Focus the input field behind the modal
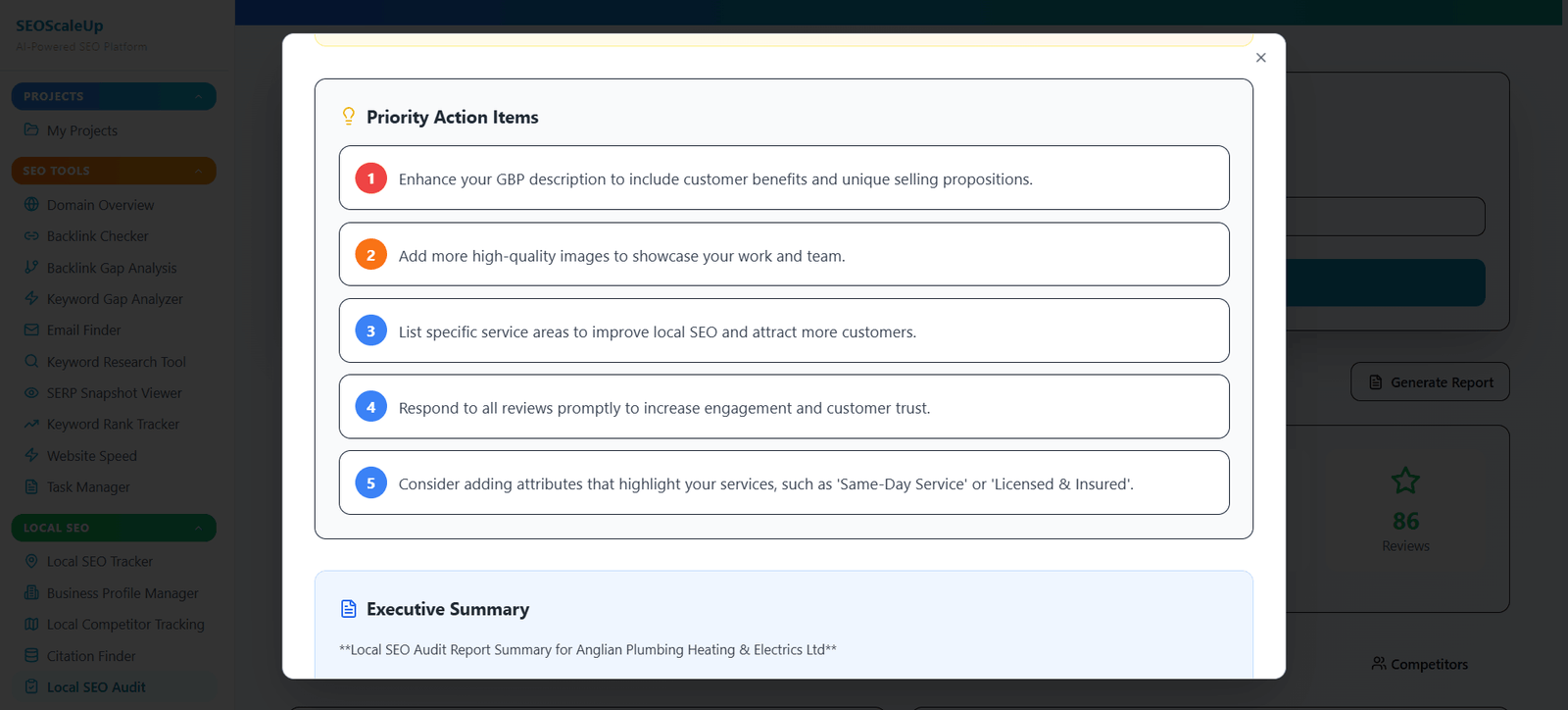The width and height of the screenshot is (1568, 710). 1386,216
